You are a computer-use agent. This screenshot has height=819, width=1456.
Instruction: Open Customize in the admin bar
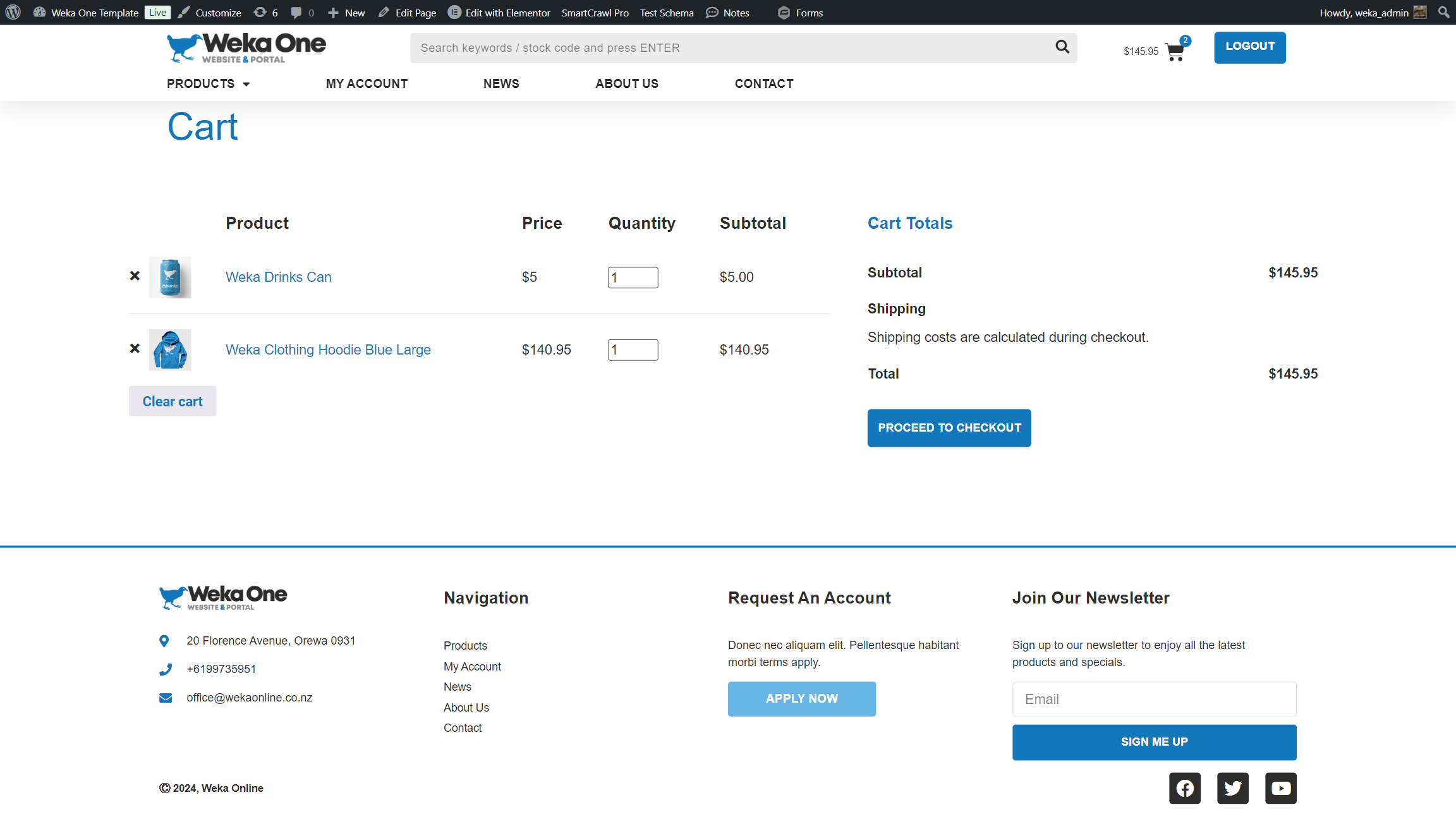pyautogui.click(x=210, y=13)
